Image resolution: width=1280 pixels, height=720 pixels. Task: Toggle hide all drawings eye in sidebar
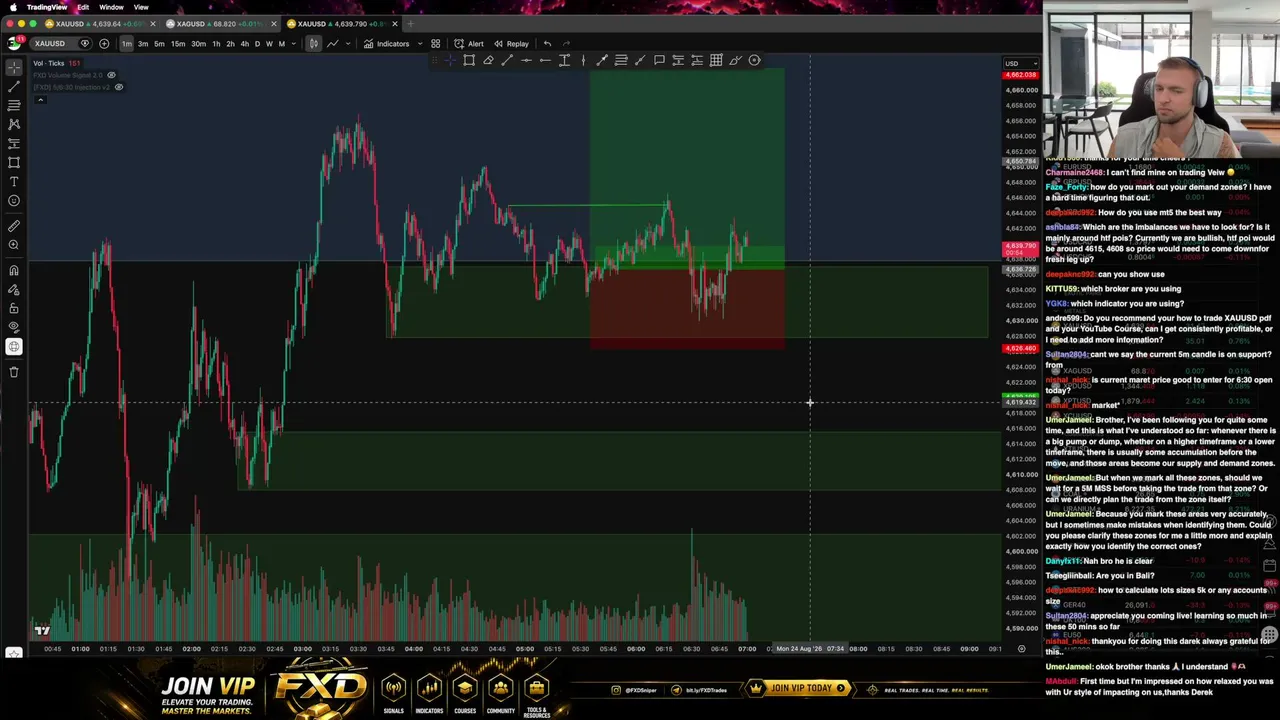14,327
